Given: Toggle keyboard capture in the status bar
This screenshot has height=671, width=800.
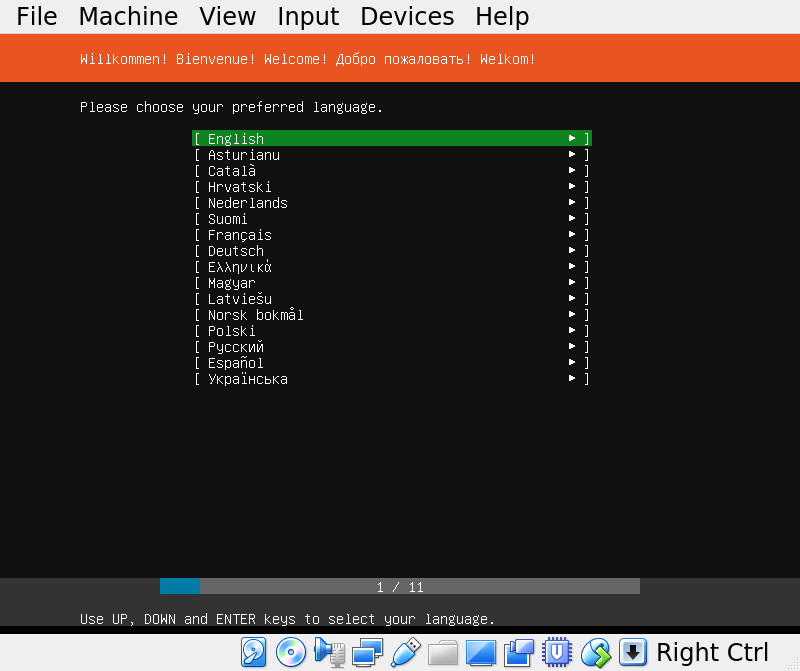Looking at the screenshot, I should 633,652.
